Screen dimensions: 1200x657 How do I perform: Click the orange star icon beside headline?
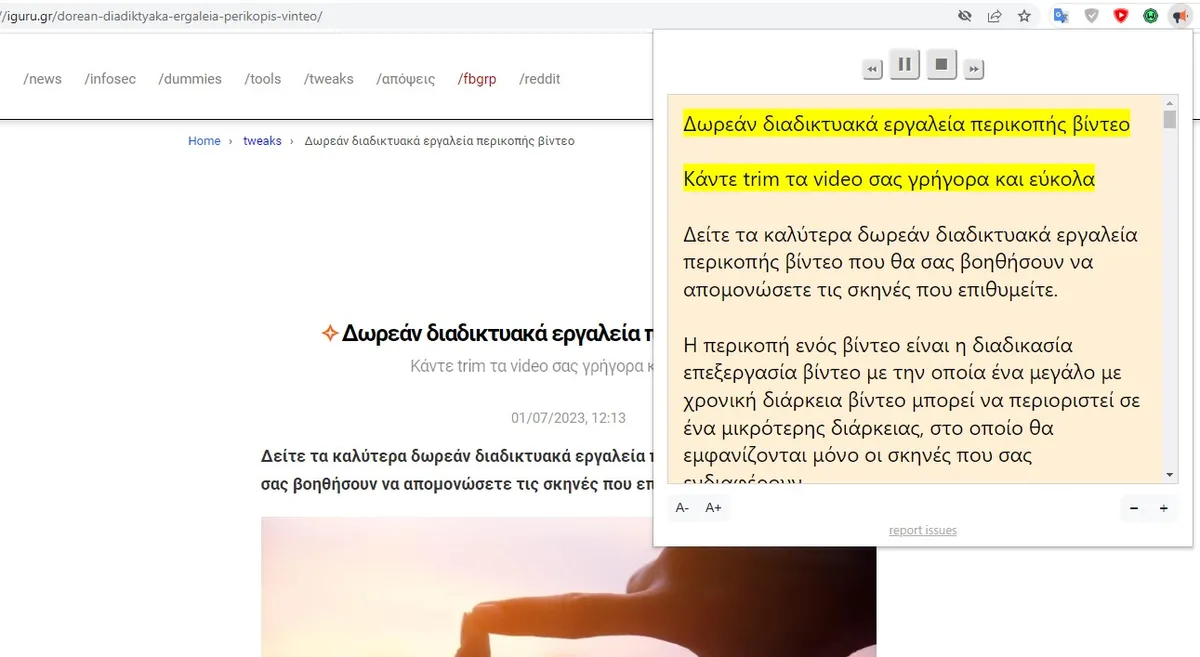tap(329, 333)
